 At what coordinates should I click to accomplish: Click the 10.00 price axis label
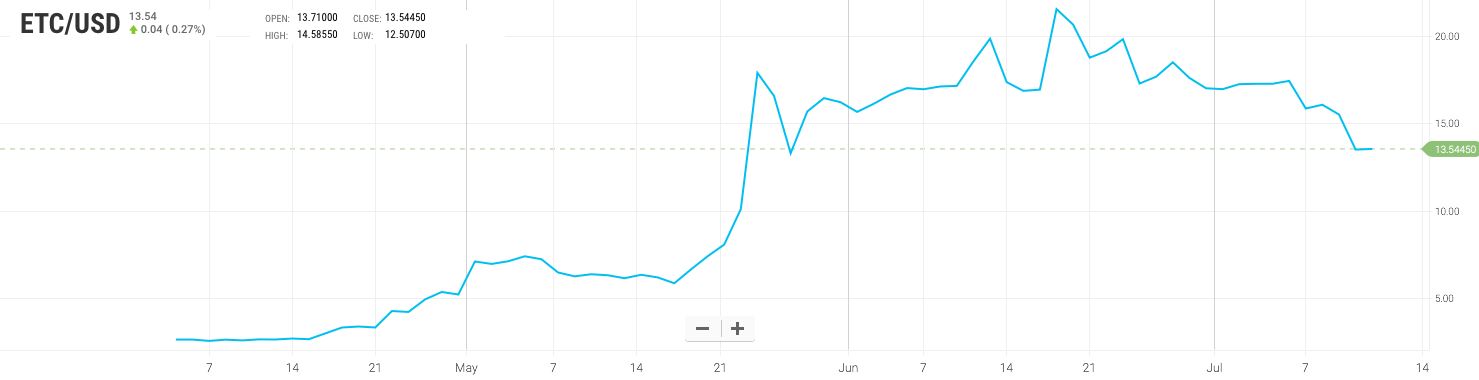click(1447, 211)
